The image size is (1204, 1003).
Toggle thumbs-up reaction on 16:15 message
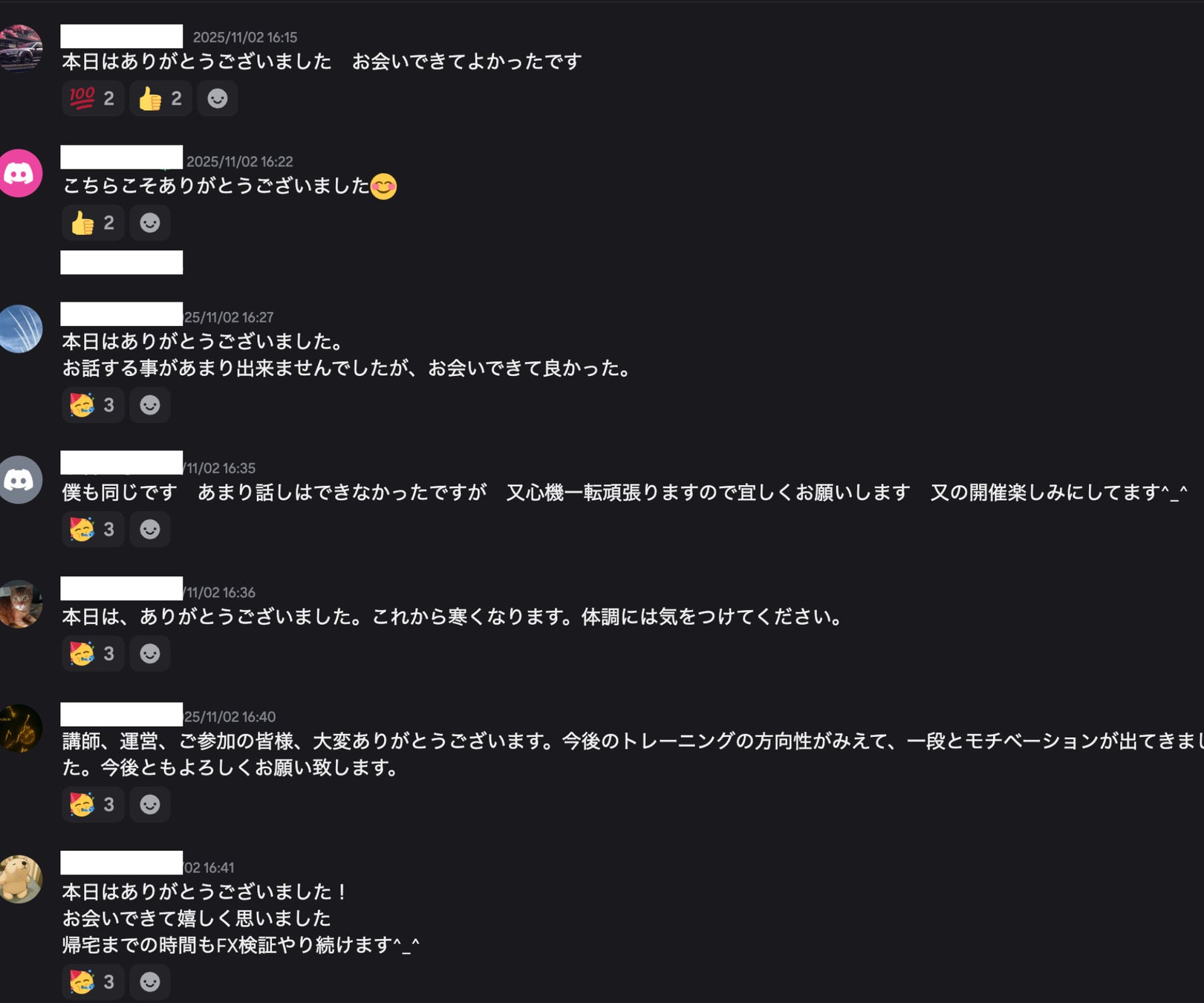160,98
